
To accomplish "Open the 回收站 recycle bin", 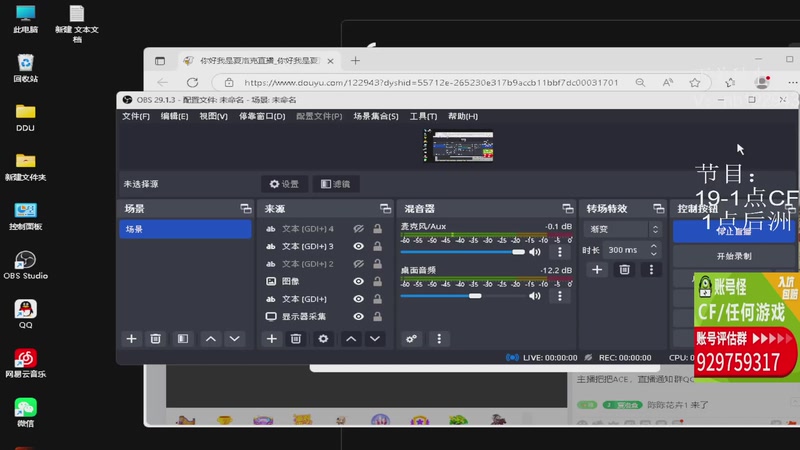I will pyautogui.click(x=26, y=68).
